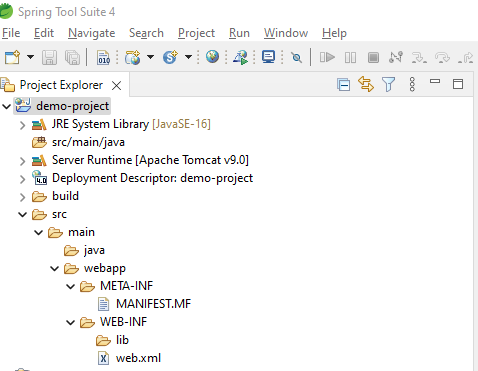Maximize the Project Explorer view

point(458,84)
